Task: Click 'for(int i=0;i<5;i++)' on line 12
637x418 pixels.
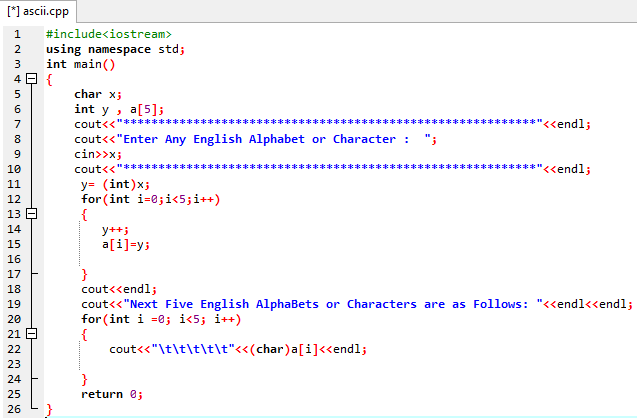Action: tap(150, 199)
